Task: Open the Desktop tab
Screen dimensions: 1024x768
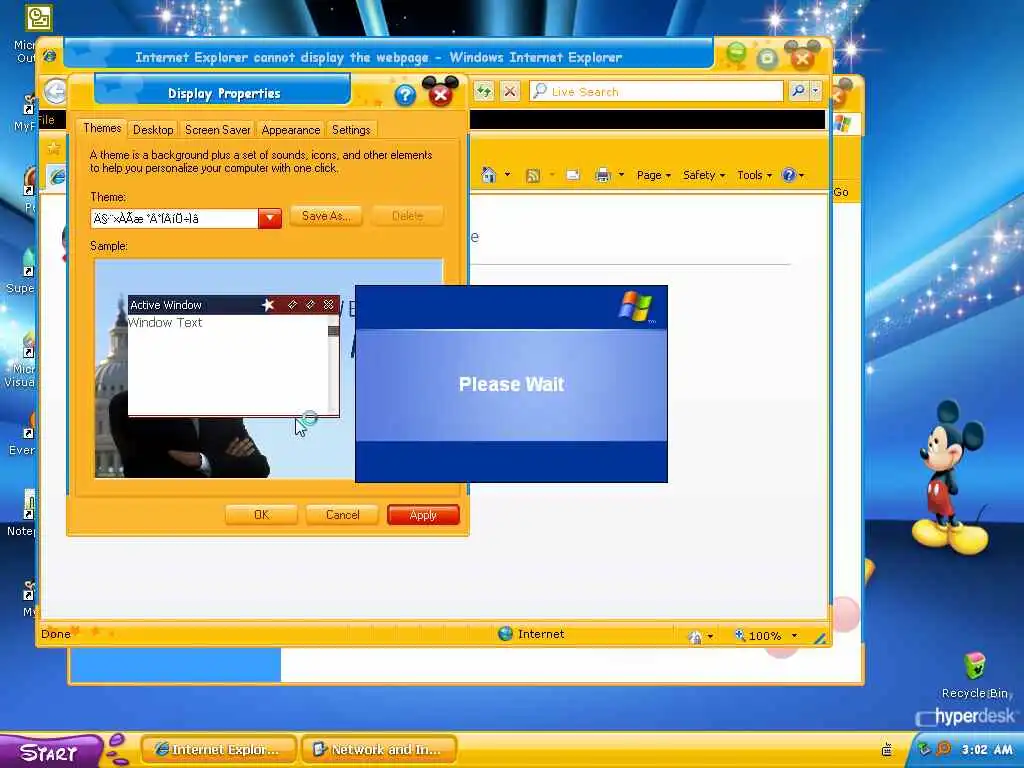Action: point(153,129)
